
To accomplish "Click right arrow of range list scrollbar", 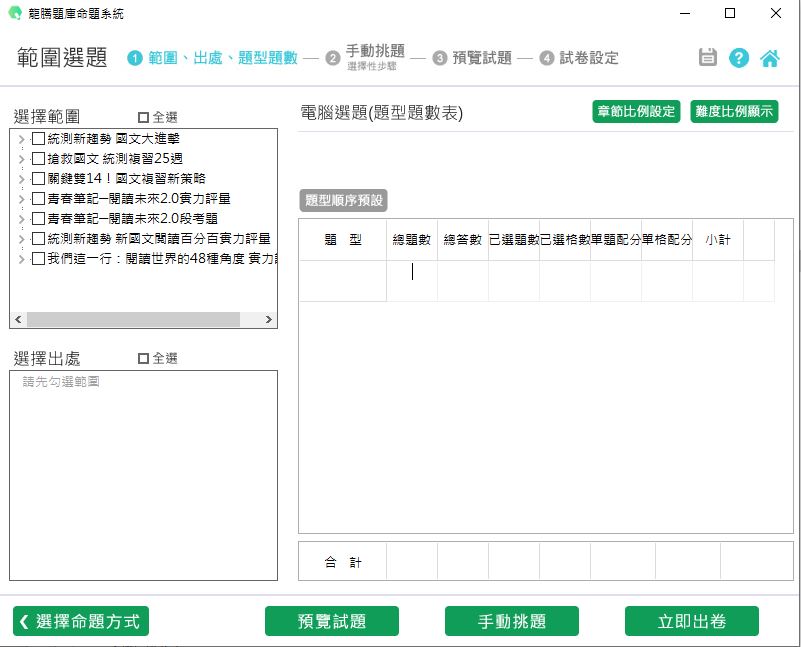I will coord(268,320).
